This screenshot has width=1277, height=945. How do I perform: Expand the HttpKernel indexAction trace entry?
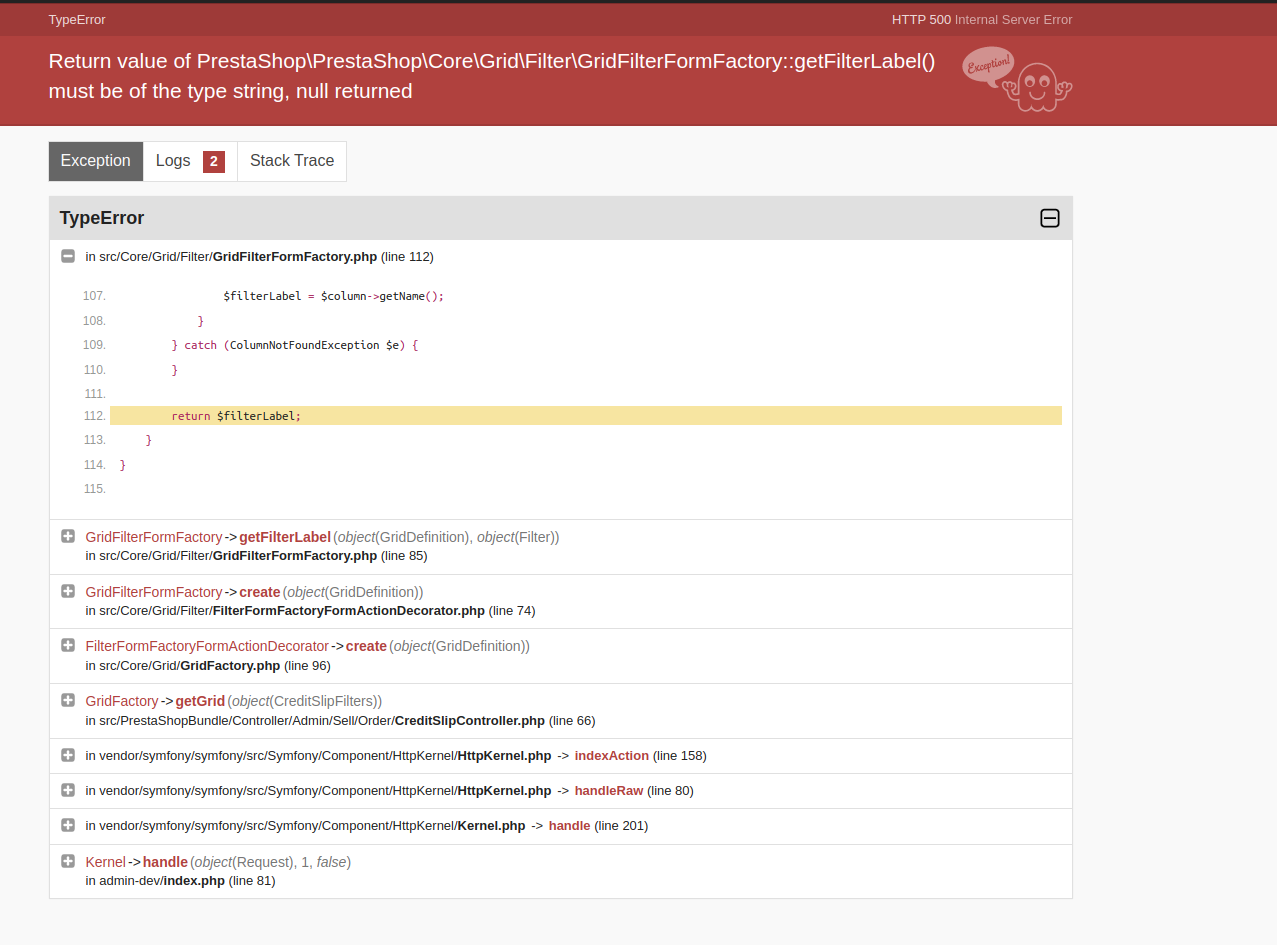pyautogui.click(x=68, y=755)
